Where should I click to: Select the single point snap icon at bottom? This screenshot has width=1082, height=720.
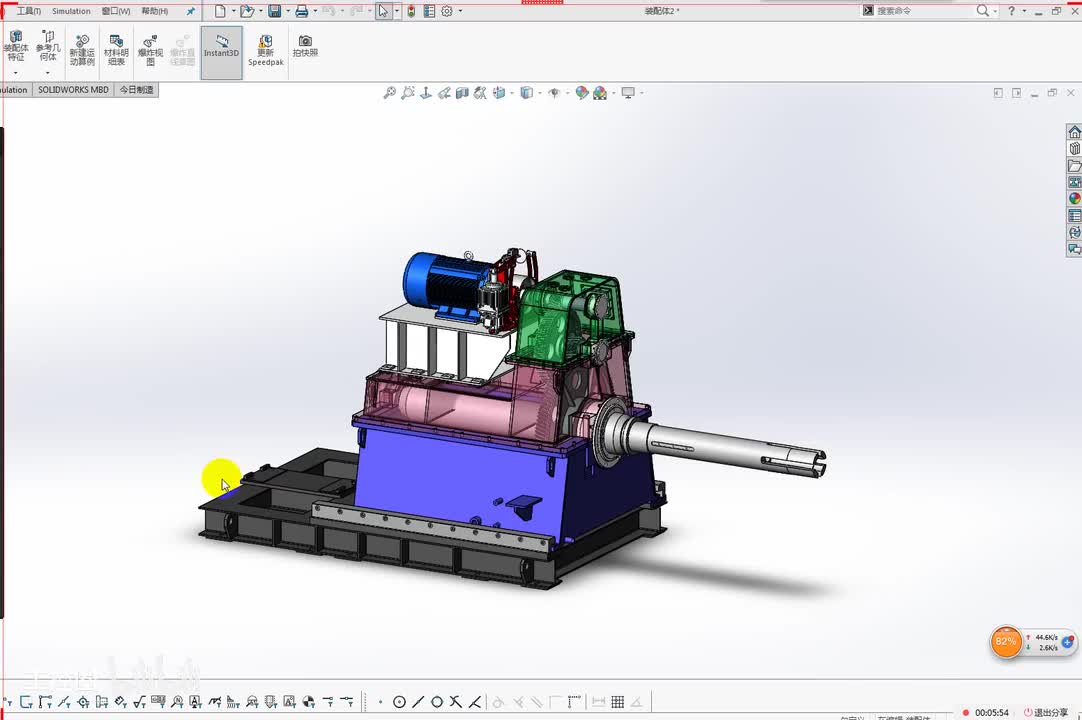380,702
